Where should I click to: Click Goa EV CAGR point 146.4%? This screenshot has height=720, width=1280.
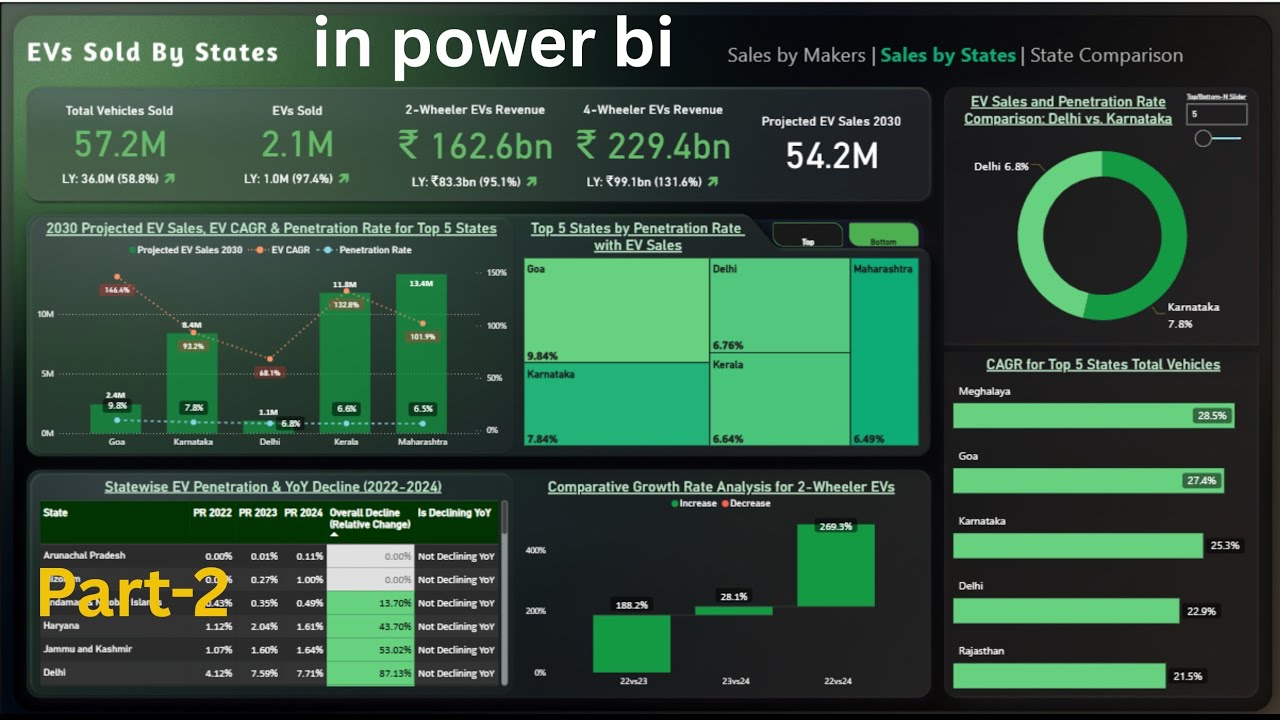[x=116, y=277]
